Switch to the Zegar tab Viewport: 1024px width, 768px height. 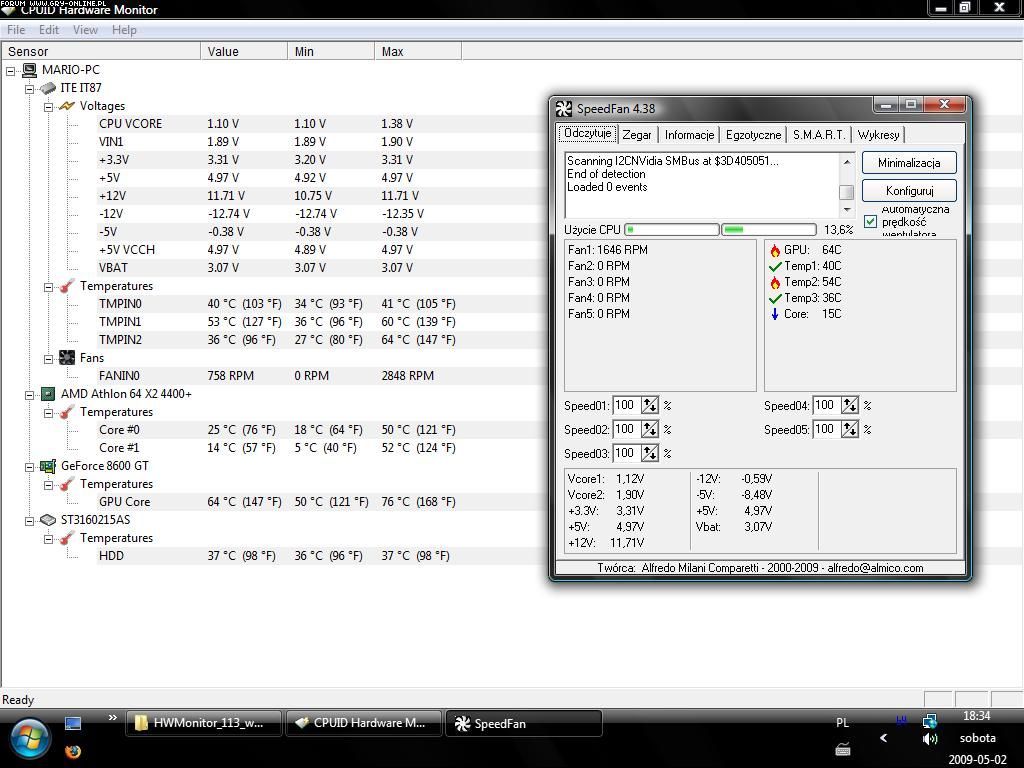[637, 134]
